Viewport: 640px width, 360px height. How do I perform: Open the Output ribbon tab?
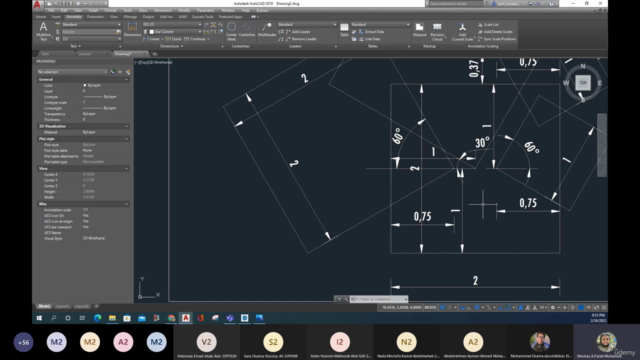pyautogui.click(x=148, y=17)
